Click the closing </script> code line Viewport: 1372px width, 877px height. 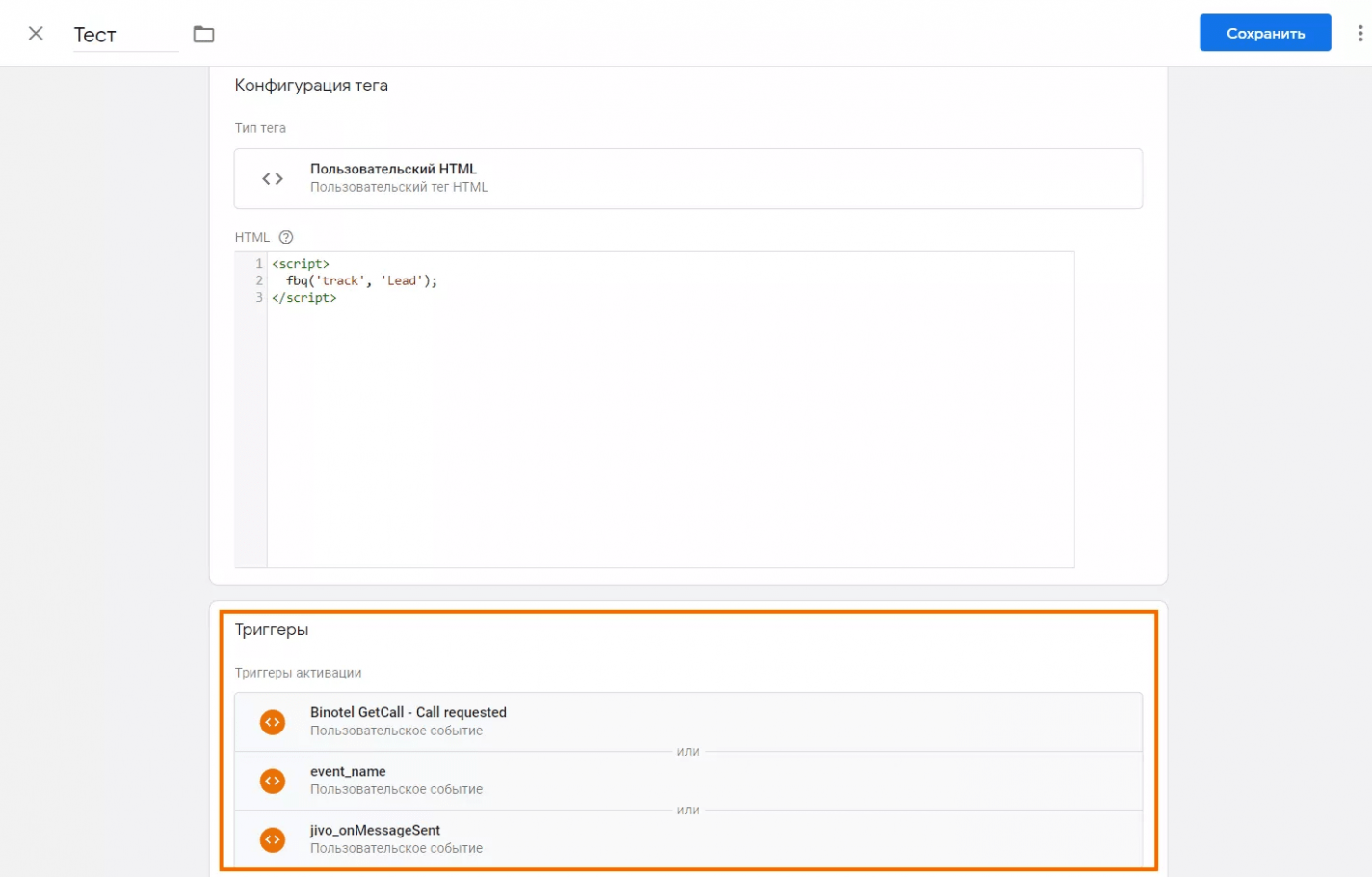[304, 298]
